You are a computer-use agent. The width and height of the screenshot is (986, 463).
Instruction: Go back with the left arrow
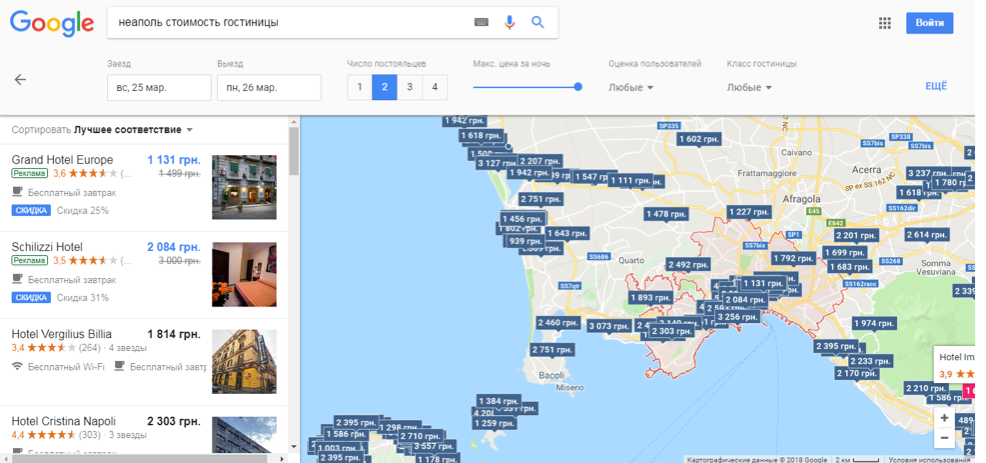(20, 79)
